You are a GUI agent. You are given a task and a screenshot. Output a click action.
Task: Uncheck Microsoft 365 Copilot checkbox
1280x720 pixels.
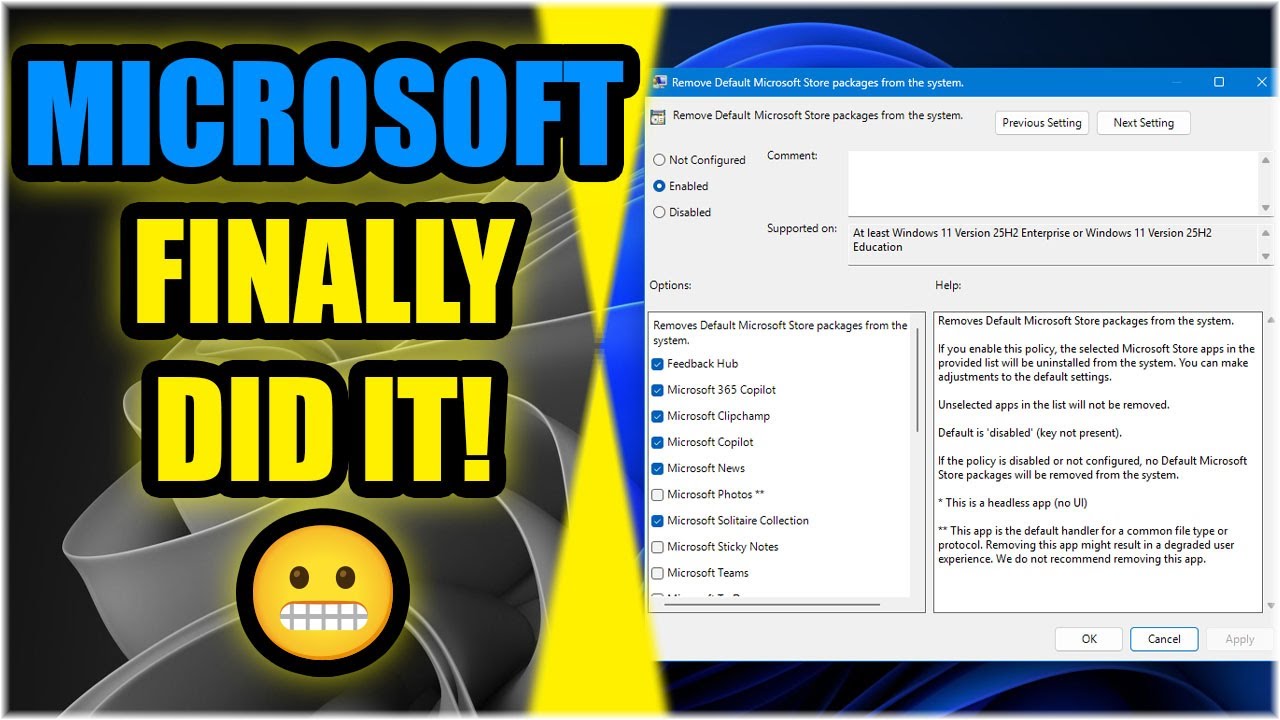click(x=657, y=390)
